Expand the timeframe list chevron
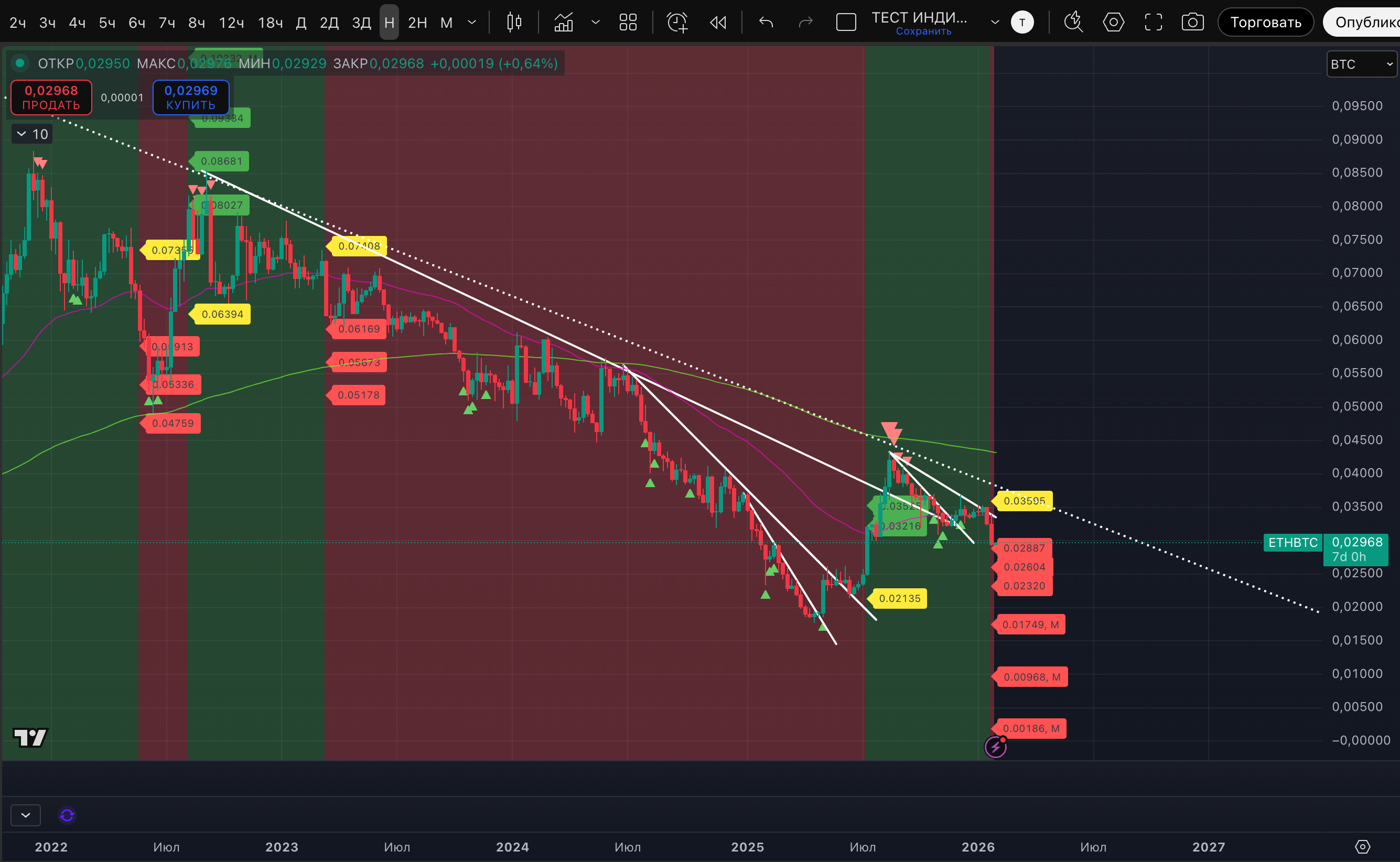Image resolution: width=1400 pixels, height=862 pixels. click(x=471, y=22)
